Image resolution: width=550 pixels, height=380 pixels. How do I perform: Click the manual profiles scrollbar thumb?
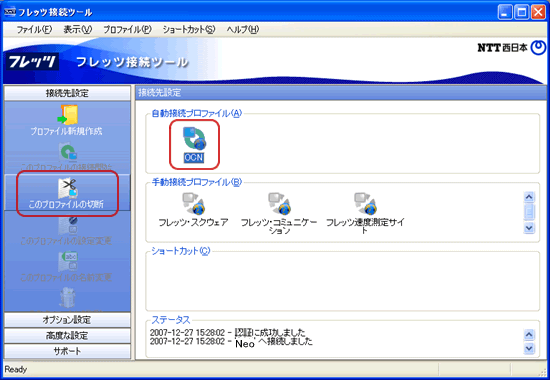click(529, 212)
